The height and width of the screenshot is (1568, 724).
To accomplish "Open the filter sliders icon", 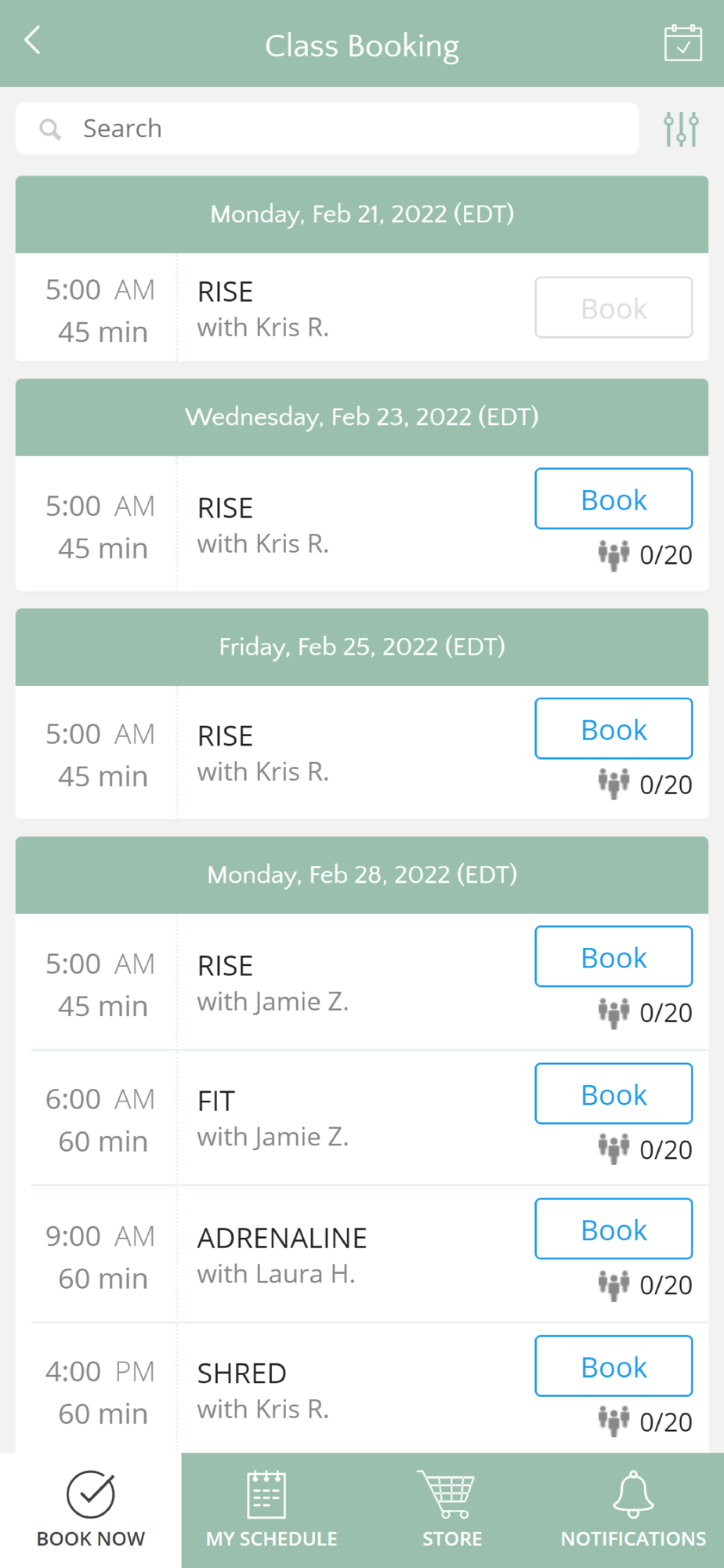I will 681,129.
